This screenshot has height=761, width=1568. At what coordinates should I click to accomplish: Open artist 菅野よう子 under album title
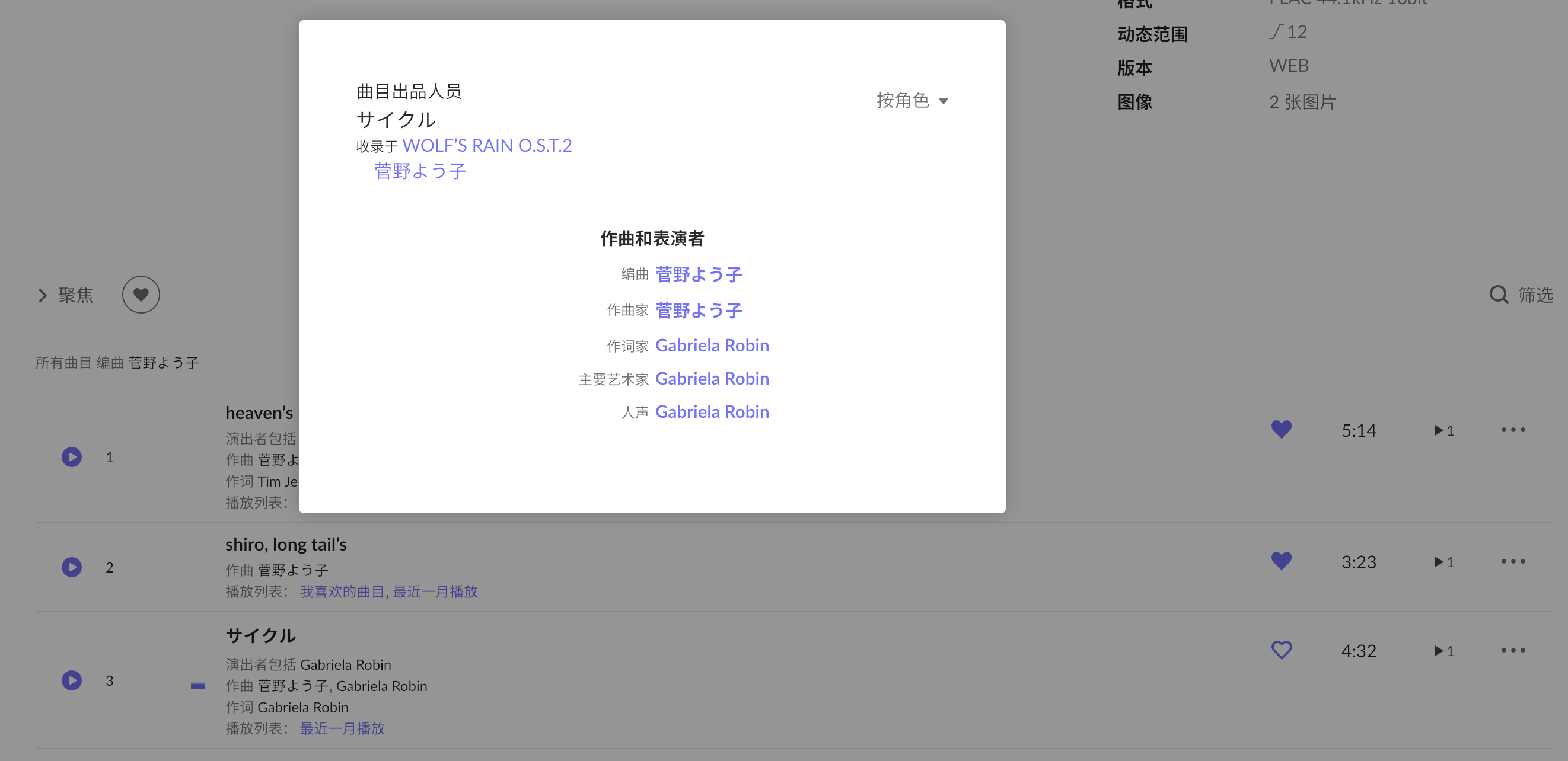click(x=420, y=171)
